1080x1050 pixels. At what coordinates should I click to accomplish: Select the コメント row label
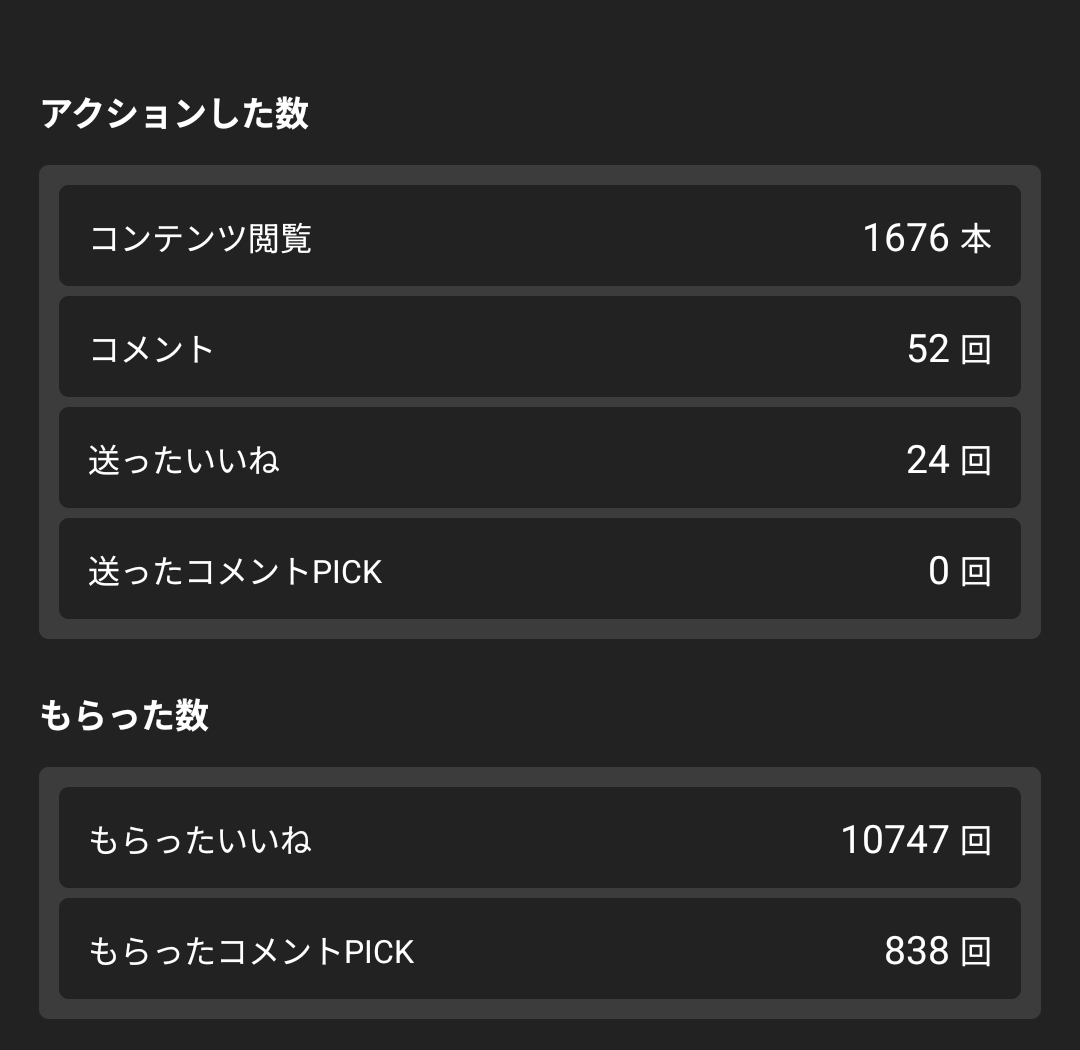coord(152,349)
